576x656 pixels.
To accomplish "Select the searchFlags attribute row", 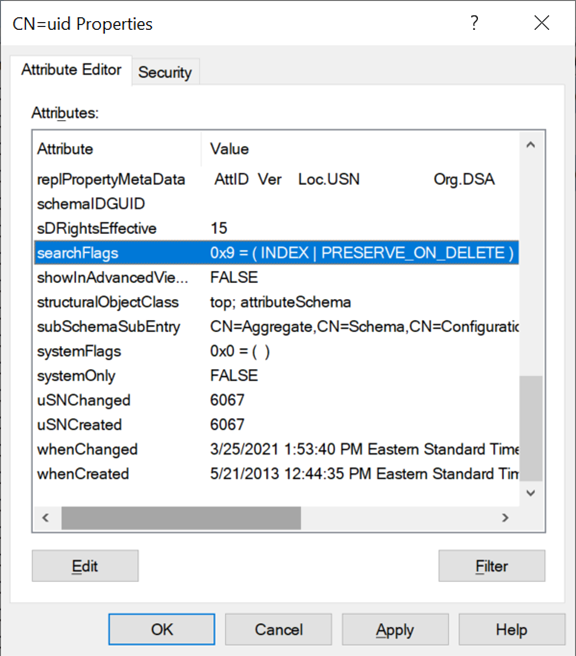I will (276, 253).
